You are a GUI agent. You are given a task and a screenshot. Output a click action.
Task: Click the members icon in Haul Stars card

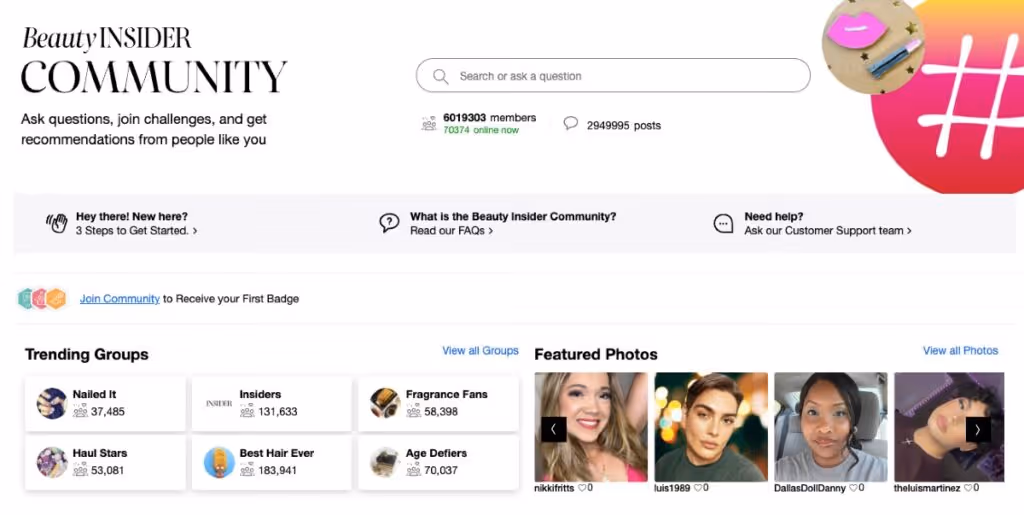tap(80, 470)
